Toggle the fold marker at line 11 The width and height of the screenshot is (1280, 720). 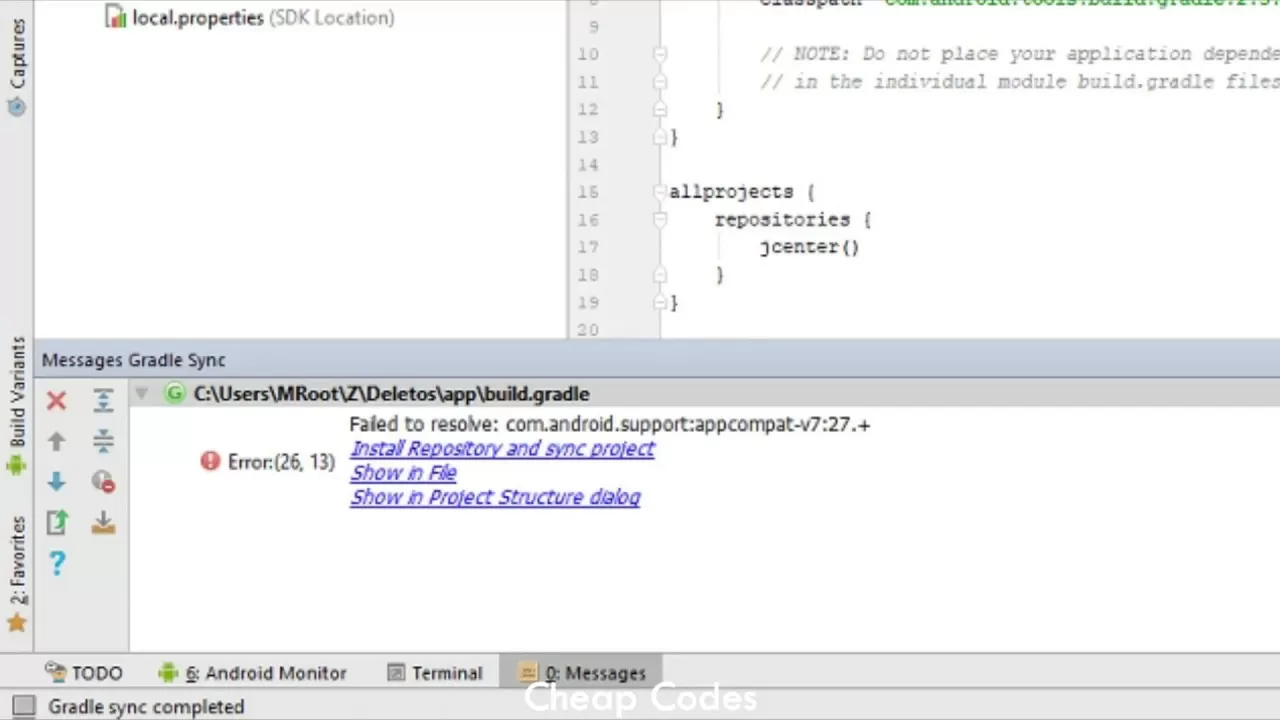point(660,82)
